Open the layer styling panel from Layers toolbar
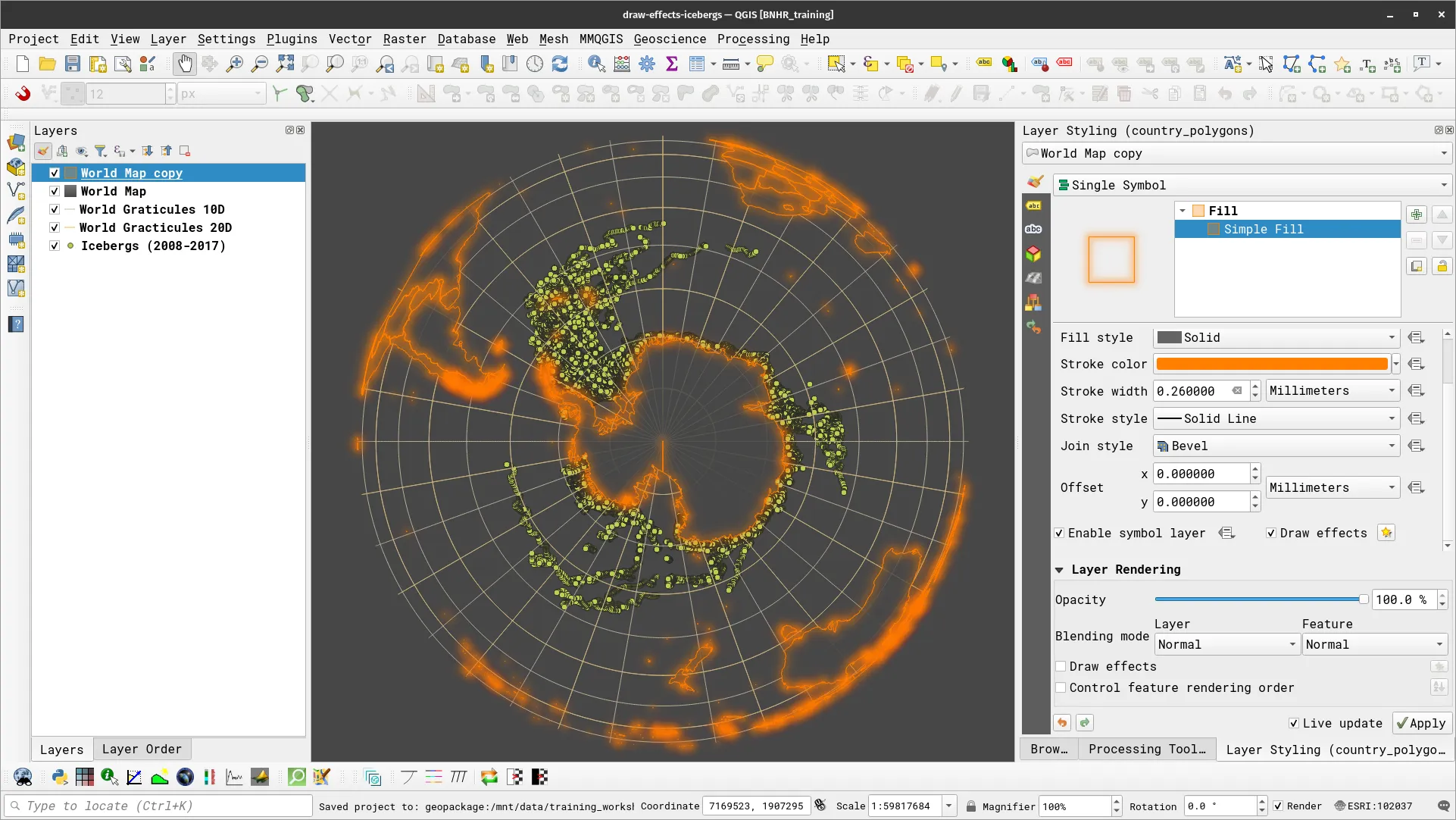Viewport: 1456px width, 820px height. click(43, 151)
